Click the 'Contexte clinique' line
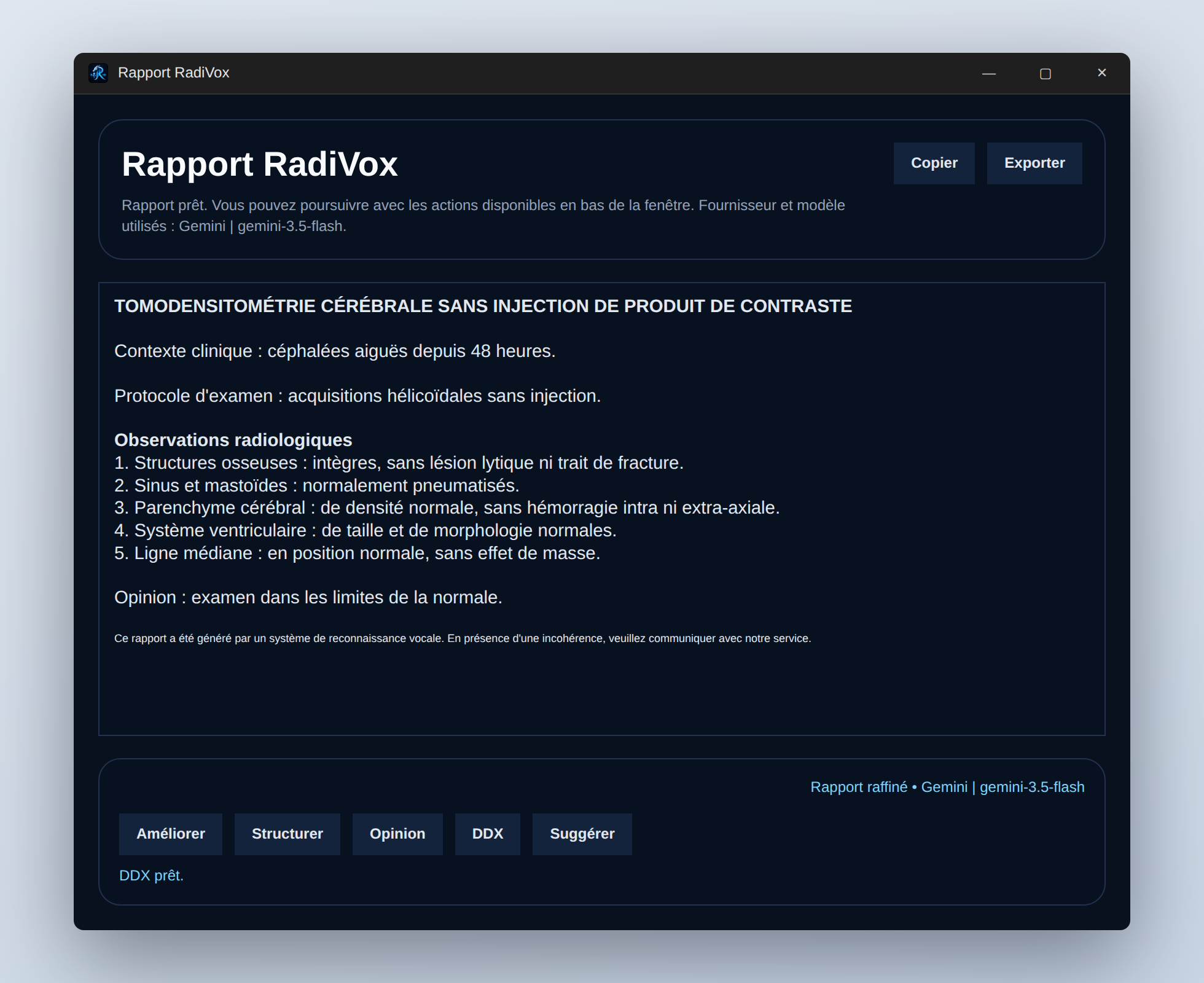 (x=335, y=351)
